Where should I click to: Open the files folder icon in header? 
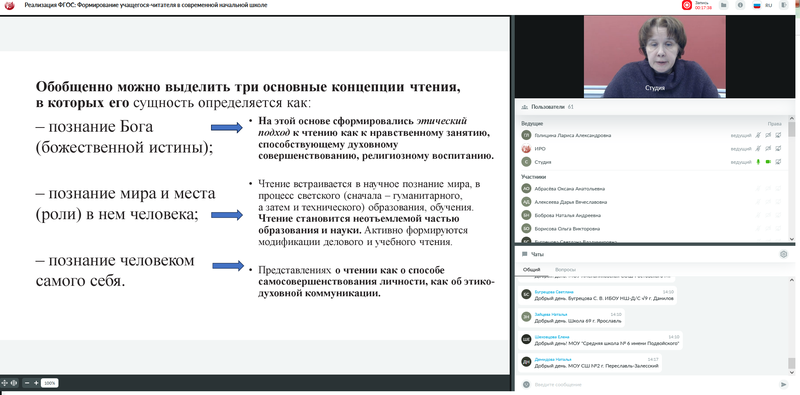point(723,5)
